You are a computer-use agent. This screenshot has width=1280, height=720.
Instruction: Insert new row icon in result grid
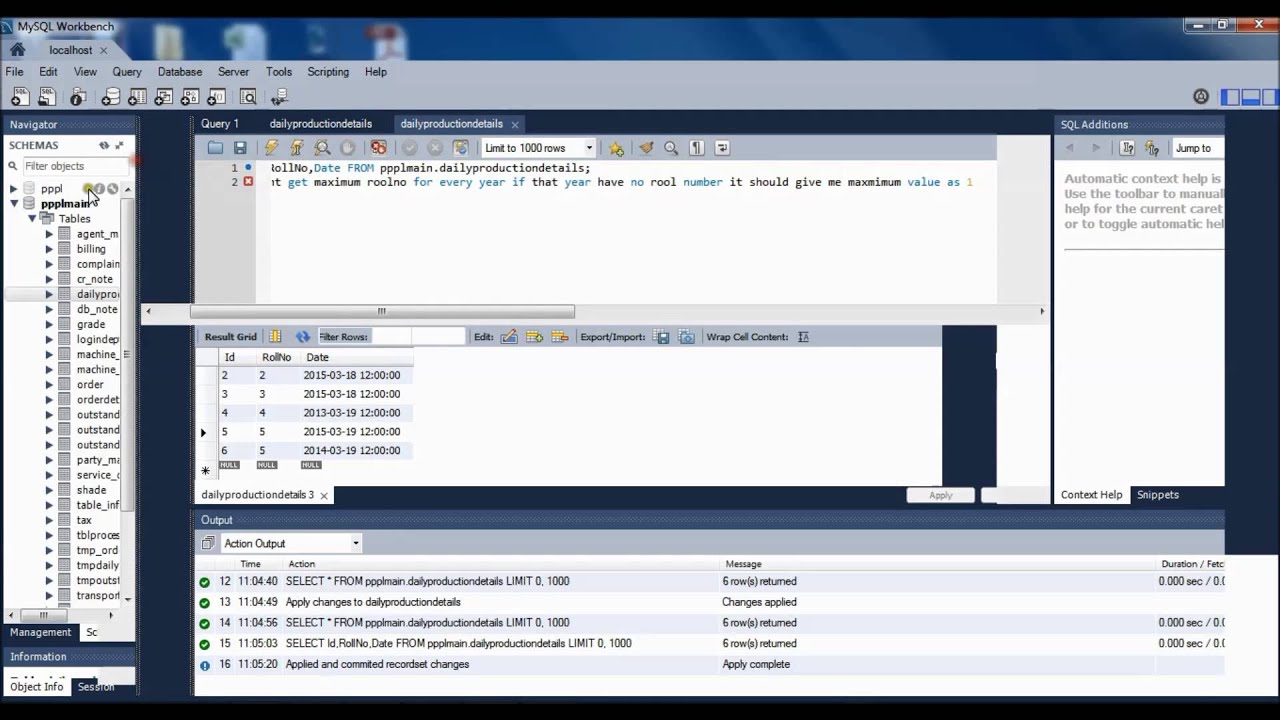click(534, 337)
